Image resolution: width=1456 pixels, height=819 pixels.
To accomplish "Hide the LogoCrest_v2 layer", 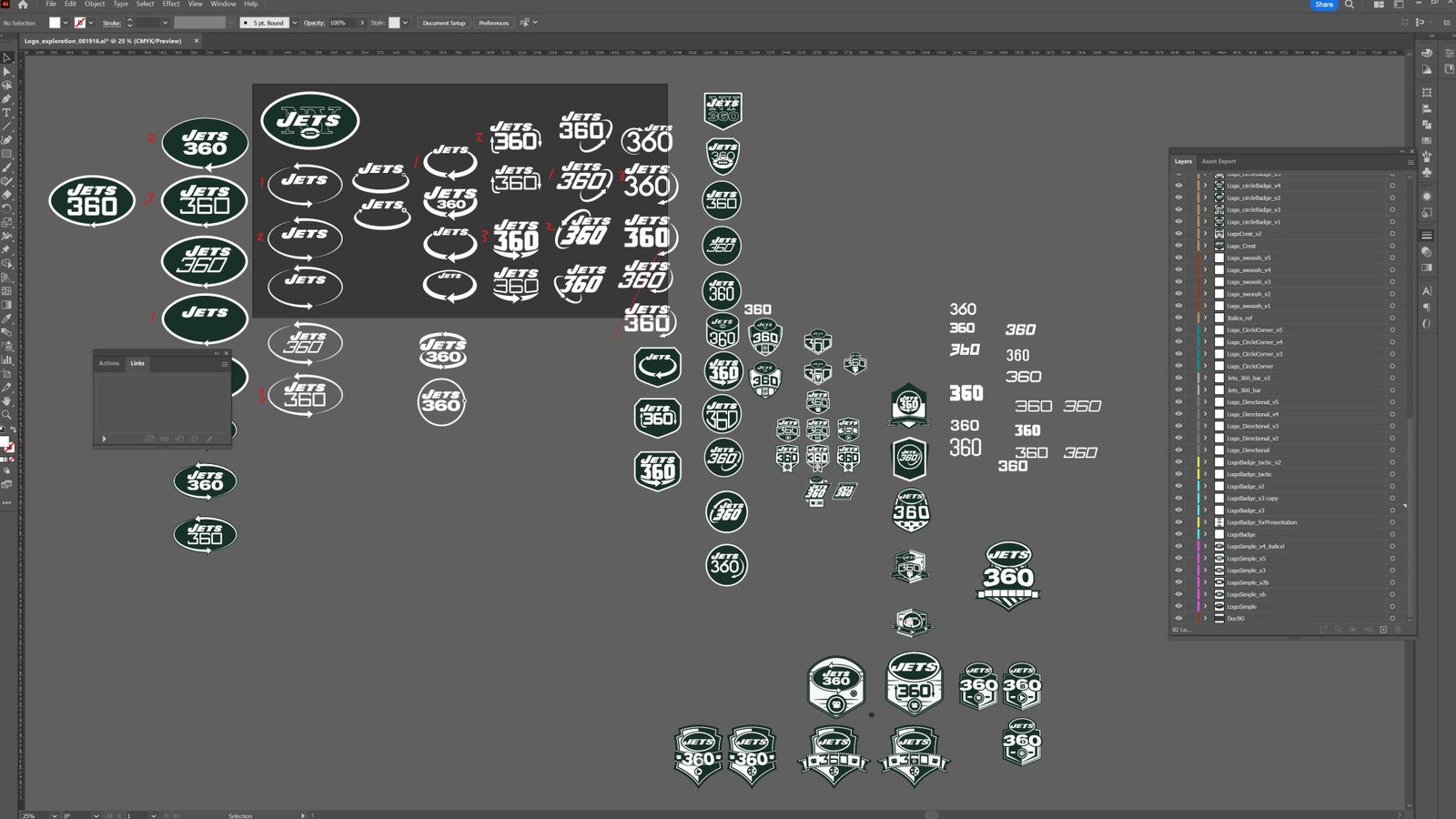I will [1178, 234].
